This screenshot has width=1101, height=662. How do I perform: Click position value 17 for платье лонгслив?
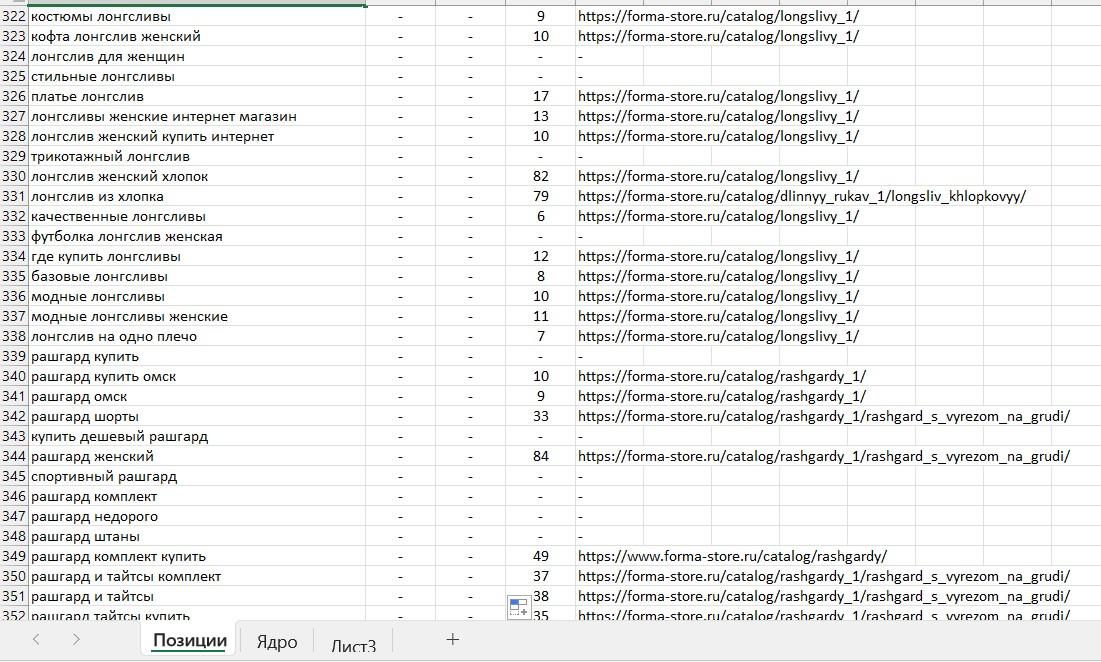pyautogui.click(x=541, y=96)
